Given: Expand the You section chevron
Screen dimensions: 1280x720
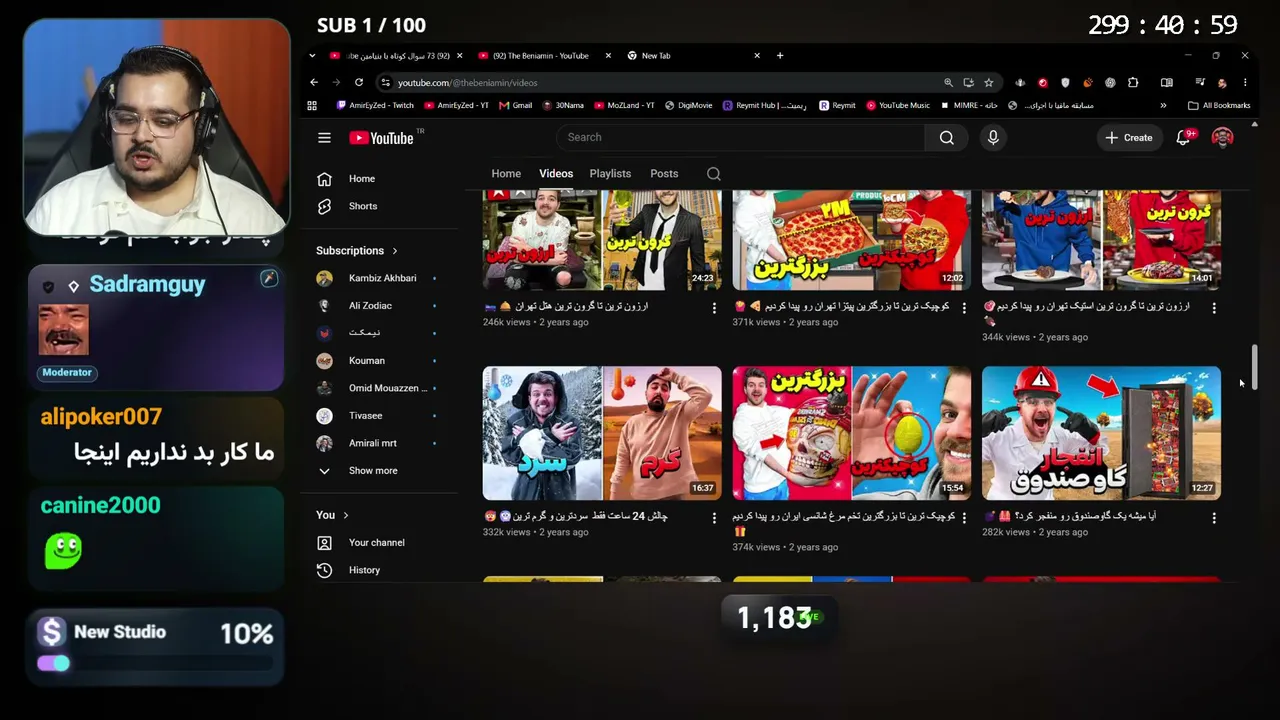Looking at the screenshot, I should [346, 515].
